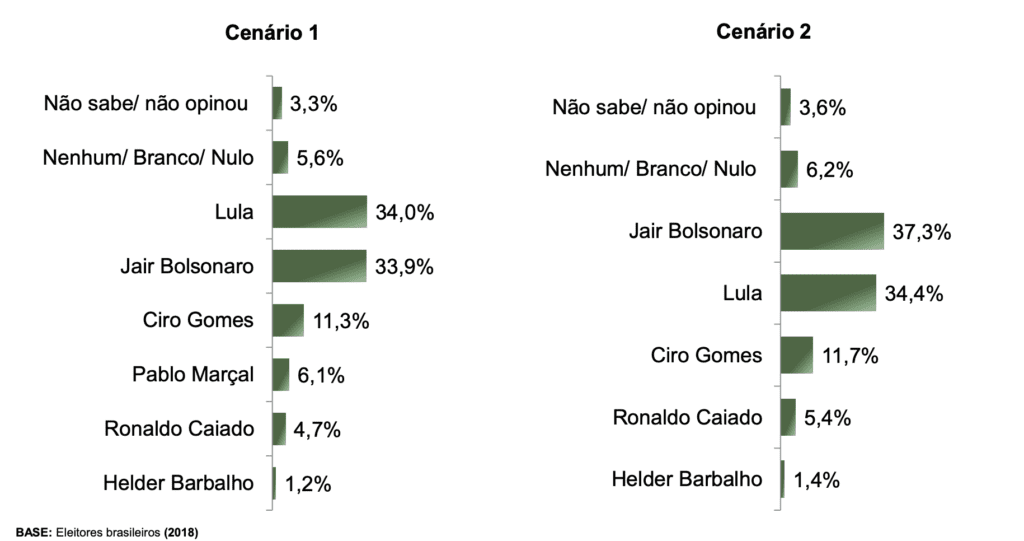Click the 5,4% Ronaldo Caiado bar
The height and width of the screenshot is (541, 1024).
click(x=788, y=417)
